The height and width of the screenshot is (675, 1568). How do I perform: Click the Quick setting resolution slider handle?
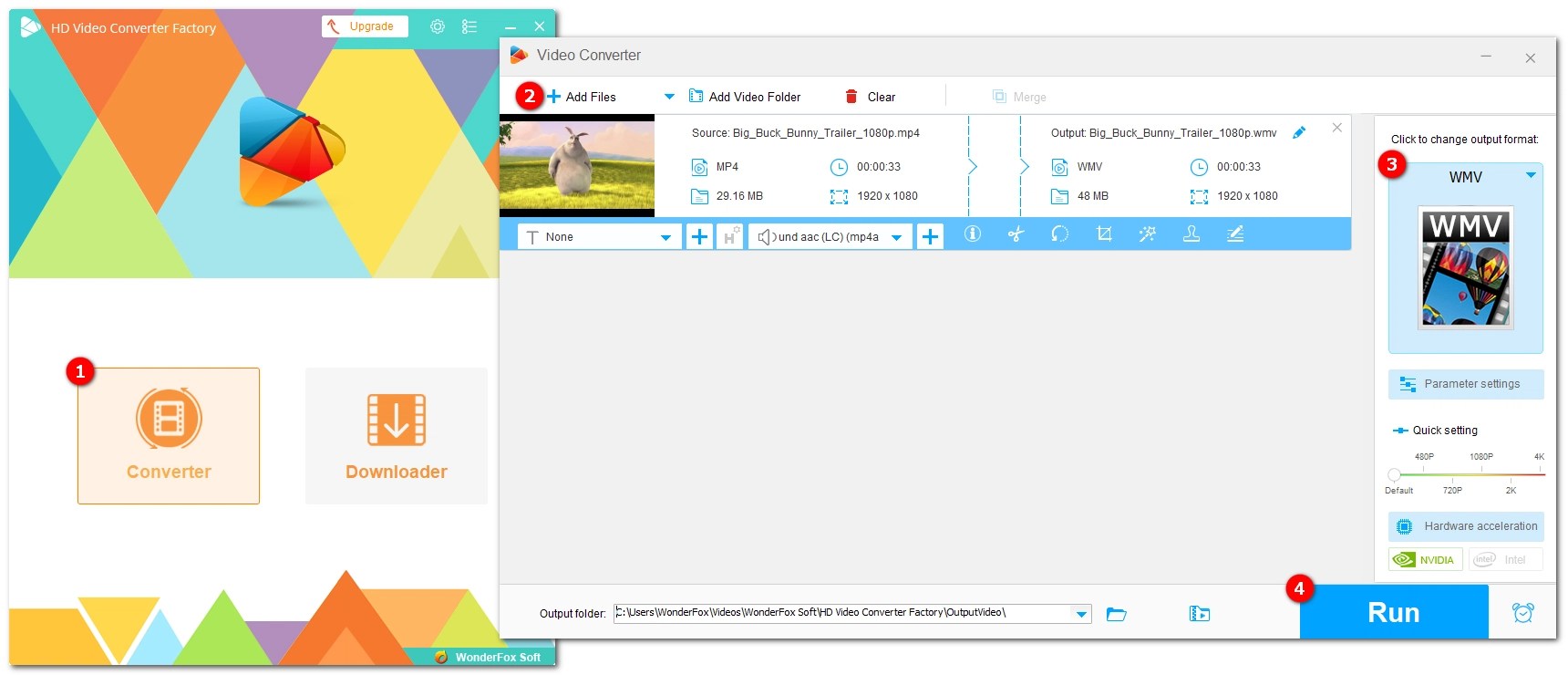click(1394, 474)
